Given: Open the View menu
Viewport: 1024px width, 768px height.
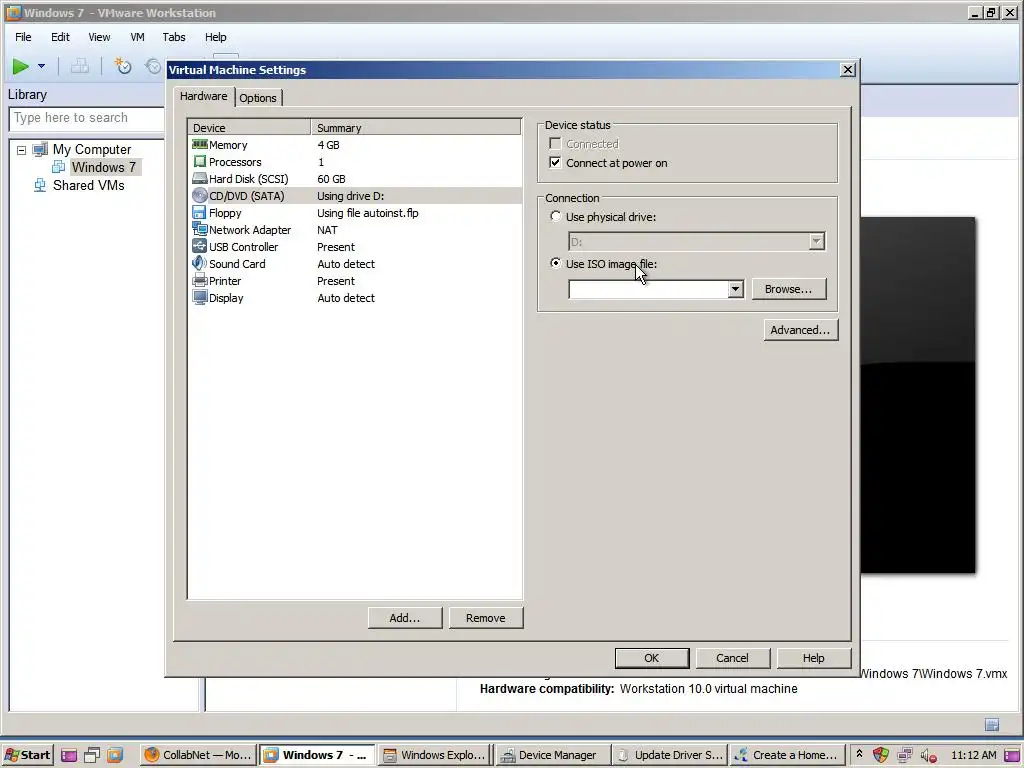Looking at the screenshot, I should 99,37.
